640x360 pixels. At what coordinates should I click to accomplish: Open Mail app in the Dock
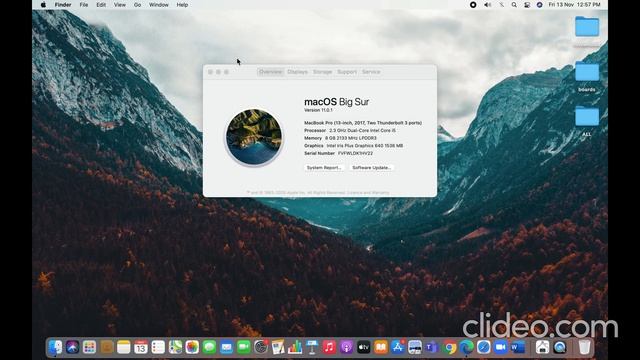[227, 347]
